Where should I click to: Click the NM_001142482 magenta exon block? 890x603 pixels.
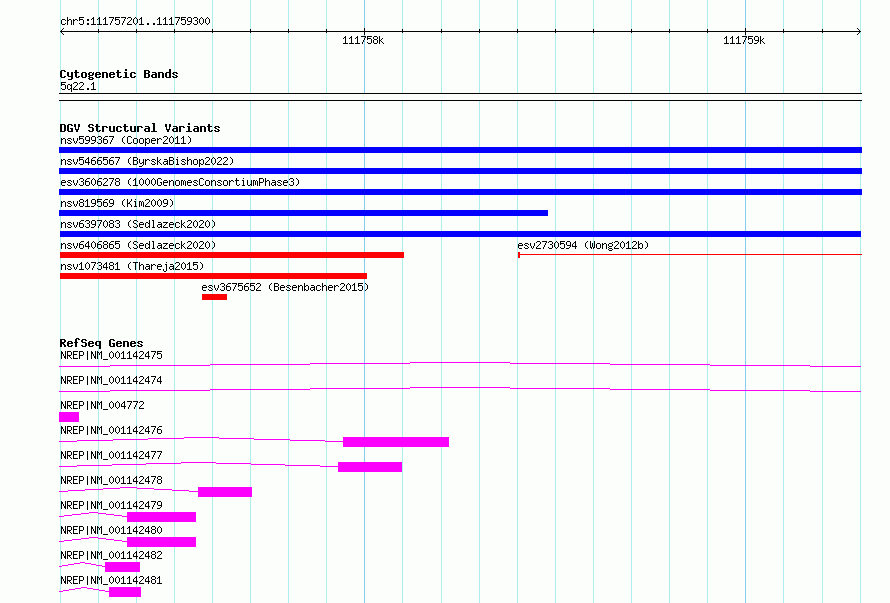(x=123, y=567)
